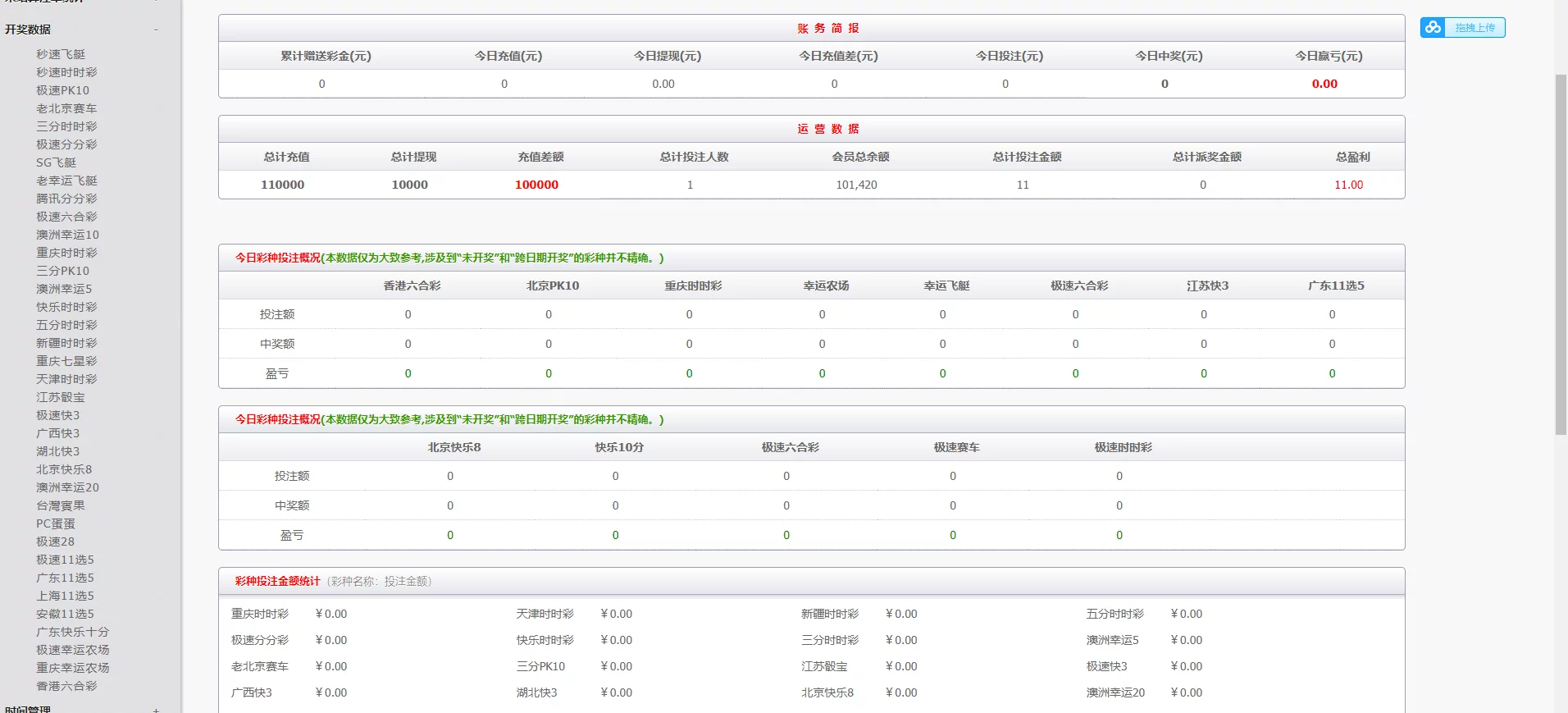
Task: Select 上海11选5 sidebar entry
Action: click(65, 596)
